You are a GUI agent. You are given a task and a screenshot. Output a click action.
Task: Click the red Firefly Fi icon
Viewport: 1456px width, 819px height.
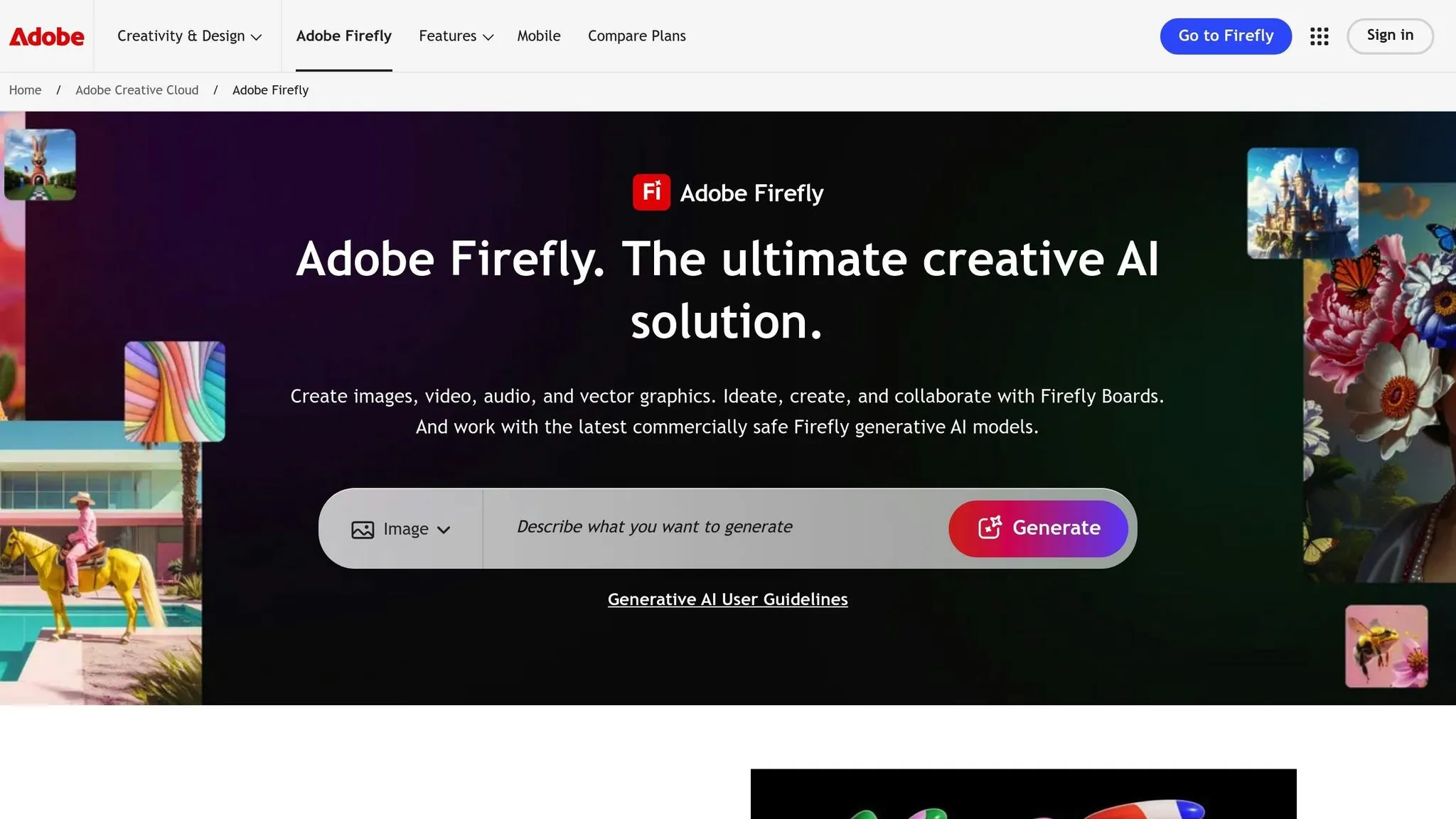[651, 192]
